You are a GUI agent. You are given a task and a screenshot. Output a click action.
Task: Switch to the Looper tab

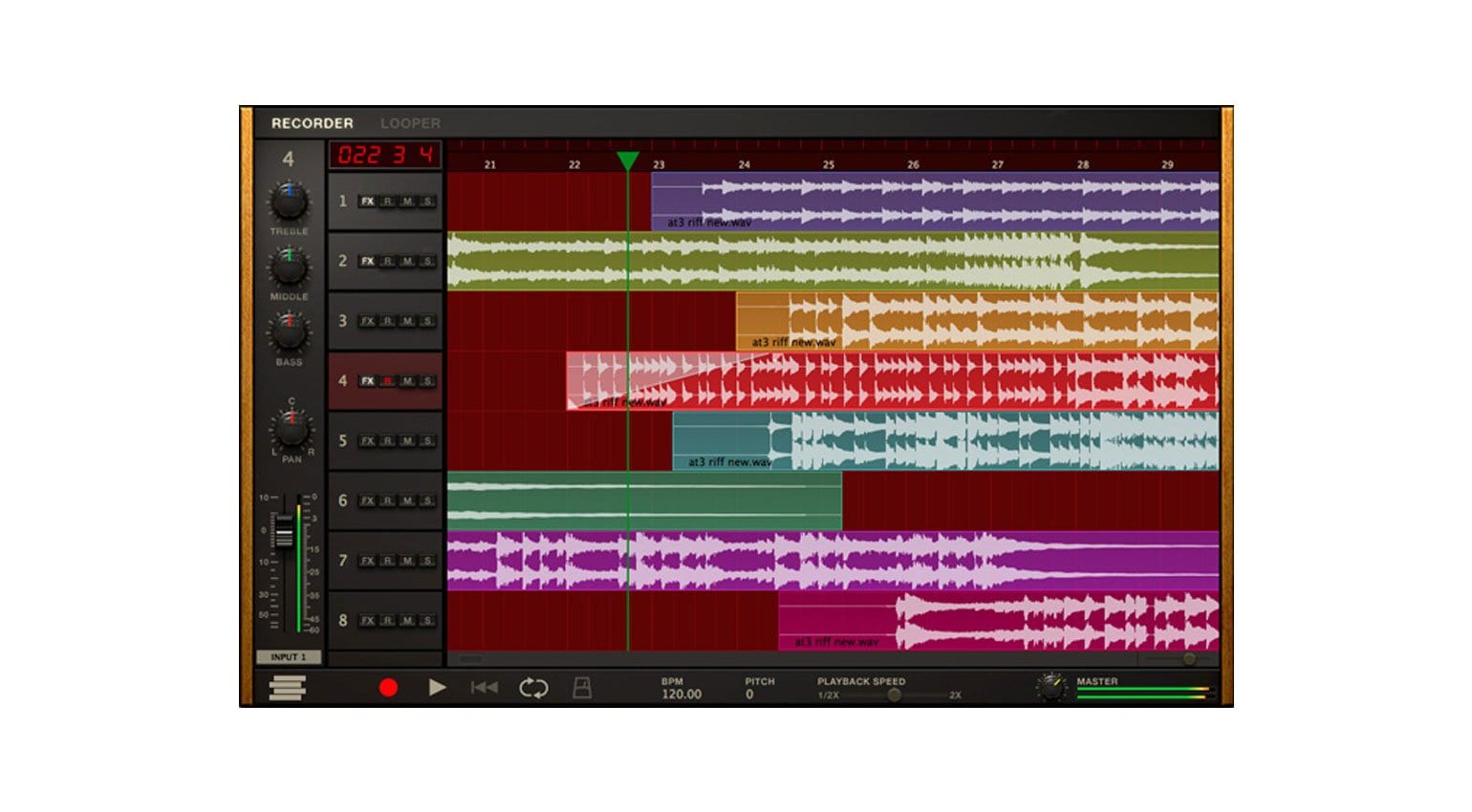click(x=410, y=123)
